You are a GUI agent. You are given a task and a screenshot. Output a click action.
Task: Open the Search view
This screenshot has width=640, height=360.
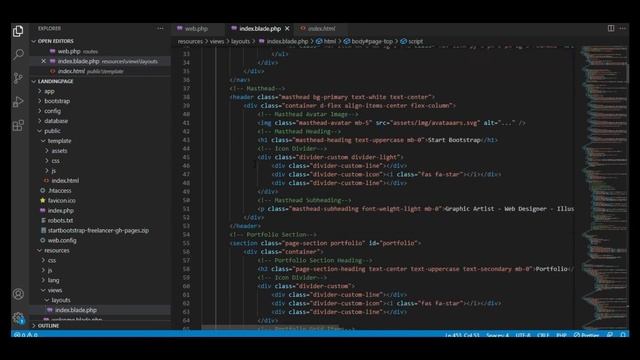[18, 54]
